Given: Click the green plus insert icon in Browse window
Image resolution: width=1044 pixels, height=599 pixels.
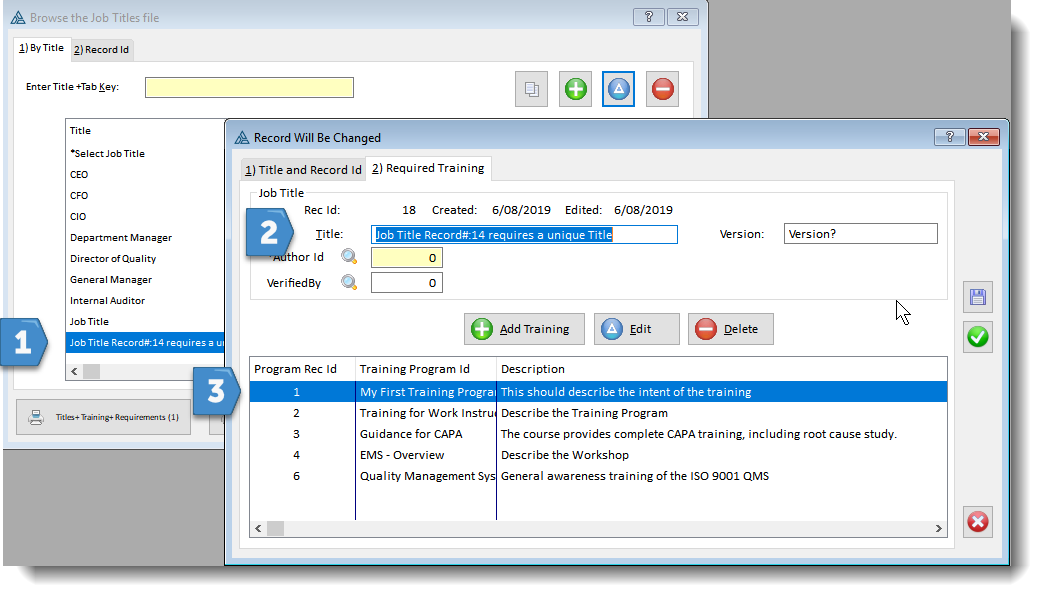Looking at the screenshot, I should click(575, 89).
